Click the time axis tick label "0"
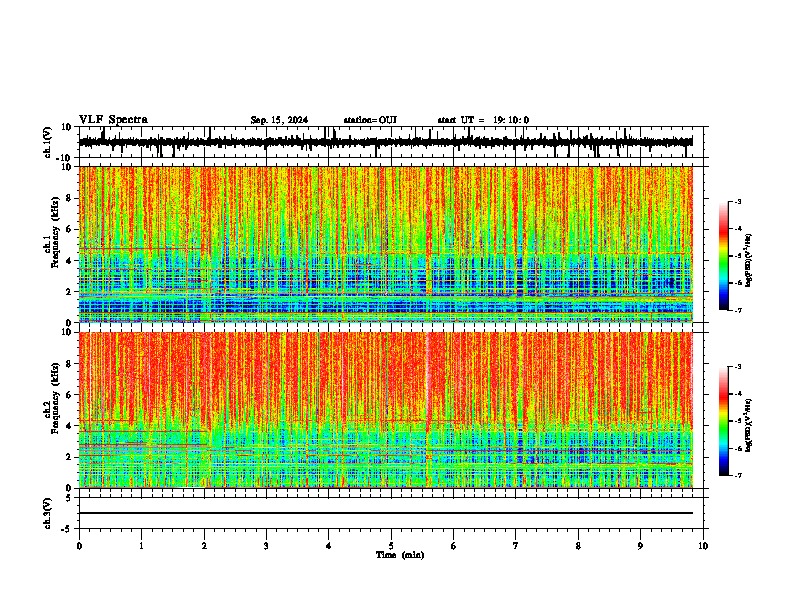 (x=79, y=546)
